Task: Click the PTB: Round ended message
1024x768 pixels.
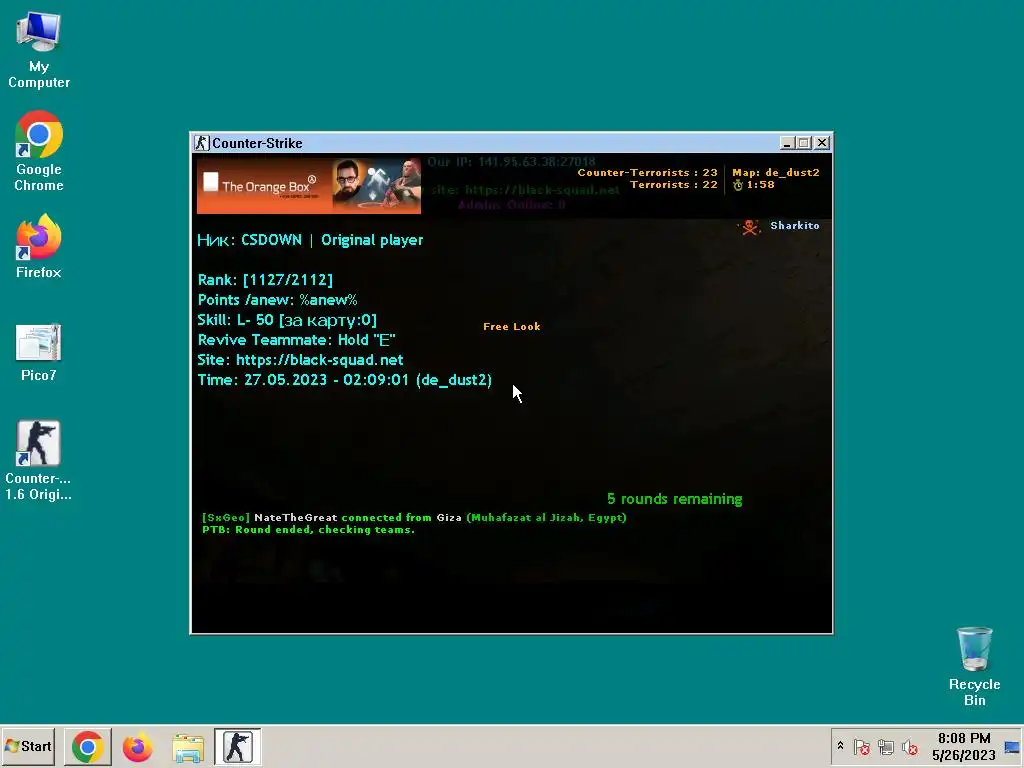Action: [308, 530]
